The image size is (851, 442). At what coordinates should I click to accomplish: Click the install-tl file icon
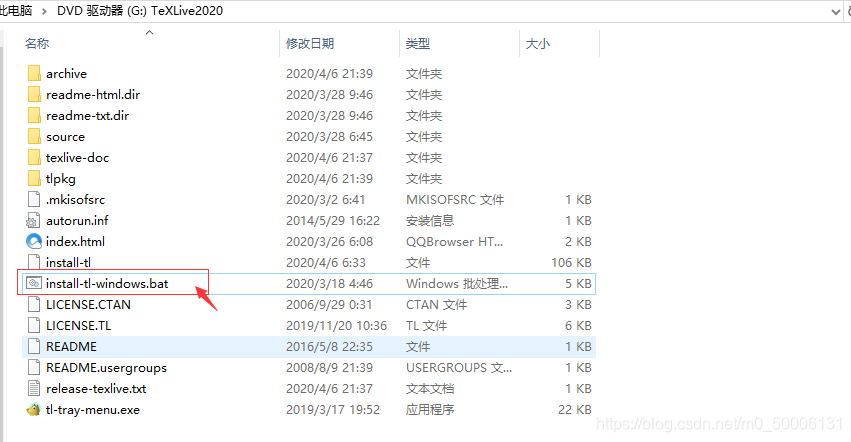point(34,262)
